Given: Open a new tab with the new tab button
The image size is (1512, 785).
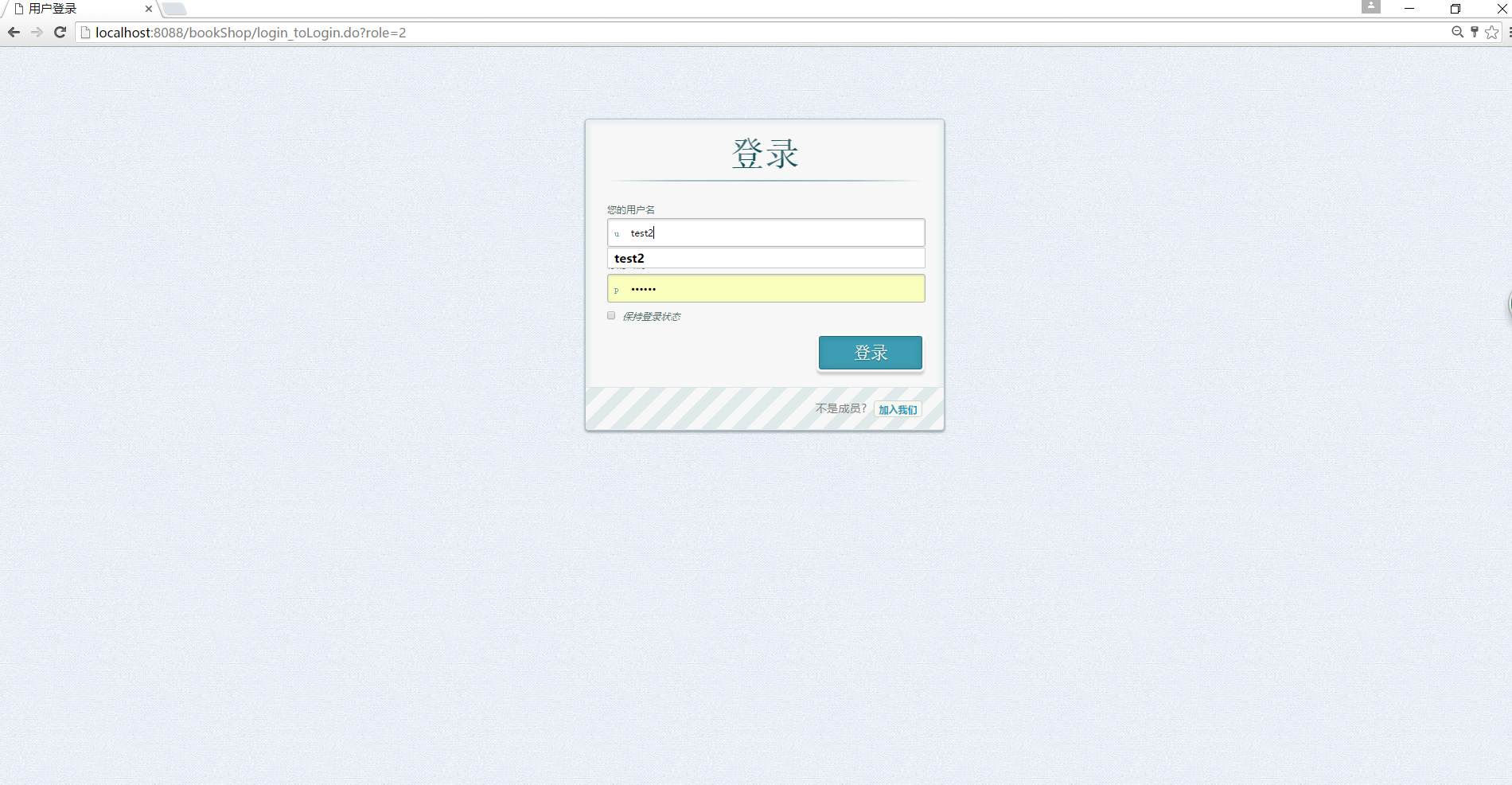Looking at the screenshot, I should click(x=174, y=10).
